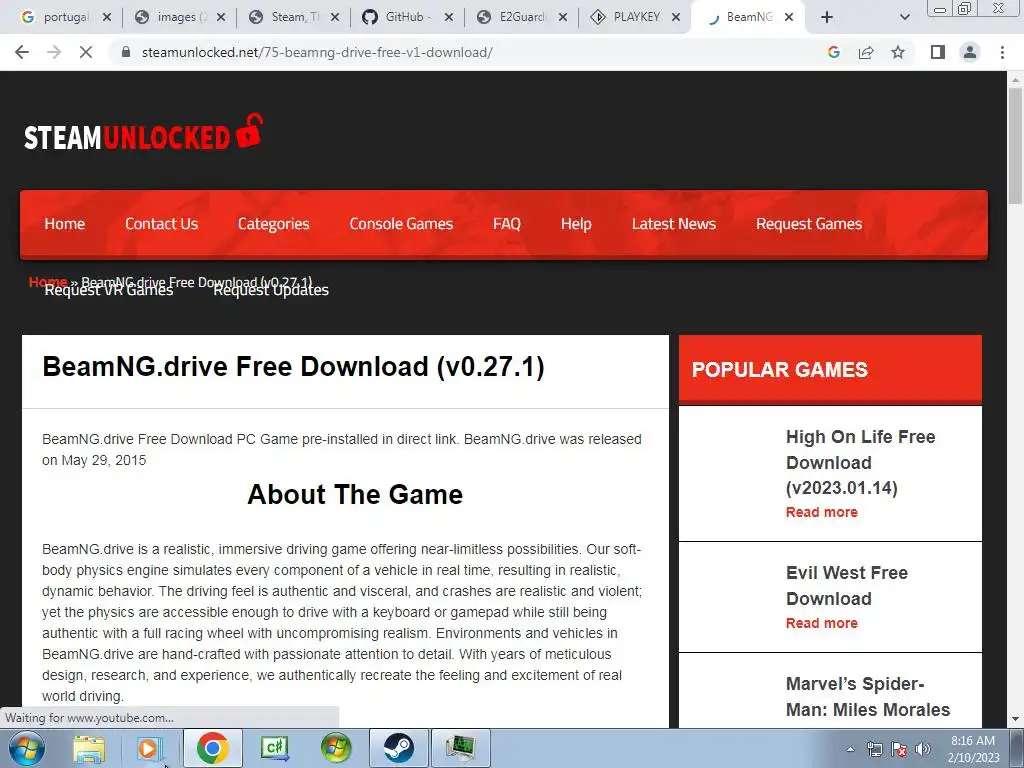The height and width of the screenshot is (768, 1024).
Task: Open the Categories menu item
Action: click(x=274, y=224)
